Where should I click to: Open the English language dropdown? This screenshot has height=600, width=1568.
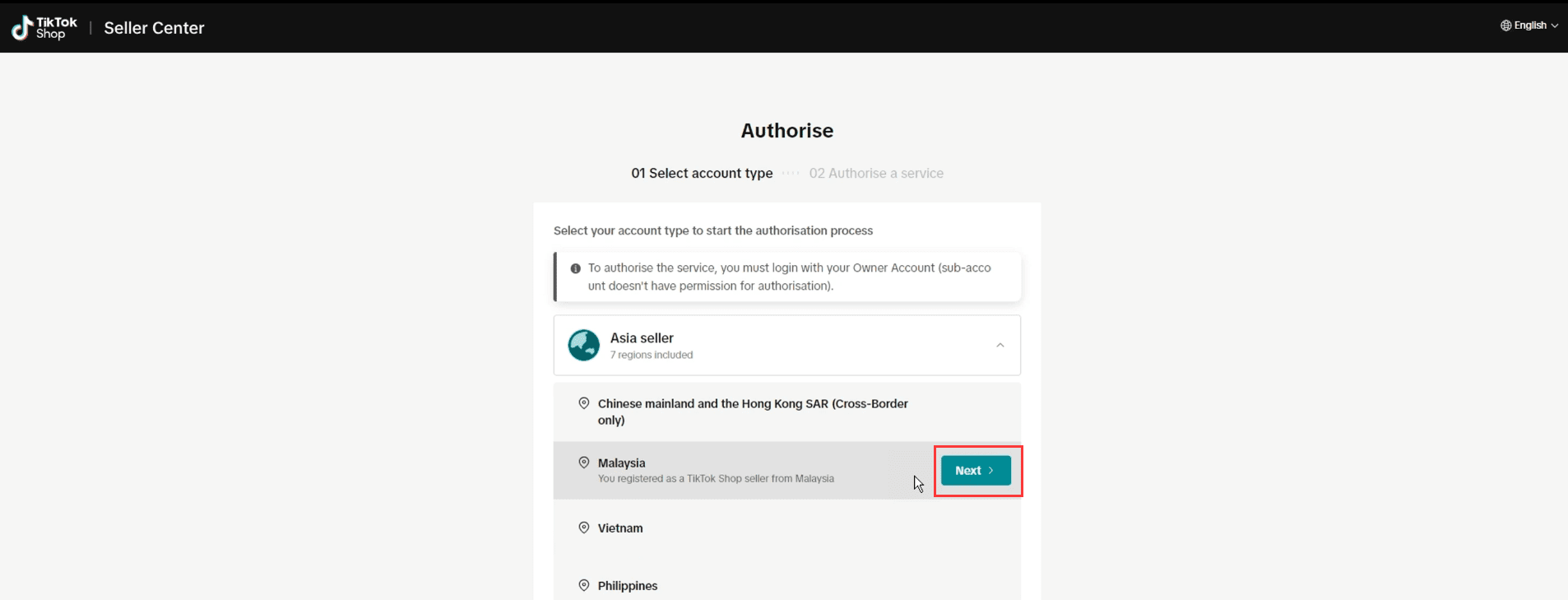(x=1529, y=26)
